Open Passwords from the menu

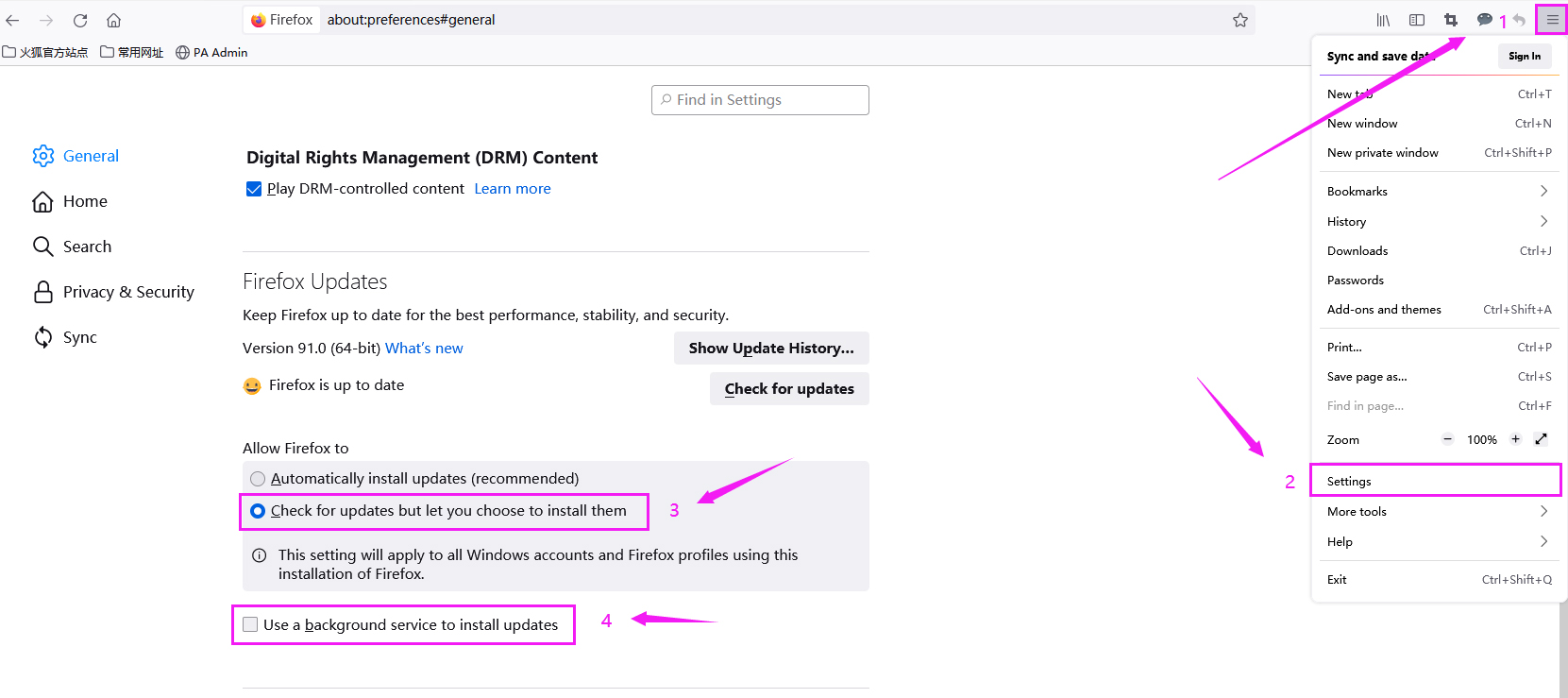point(1439,280)
